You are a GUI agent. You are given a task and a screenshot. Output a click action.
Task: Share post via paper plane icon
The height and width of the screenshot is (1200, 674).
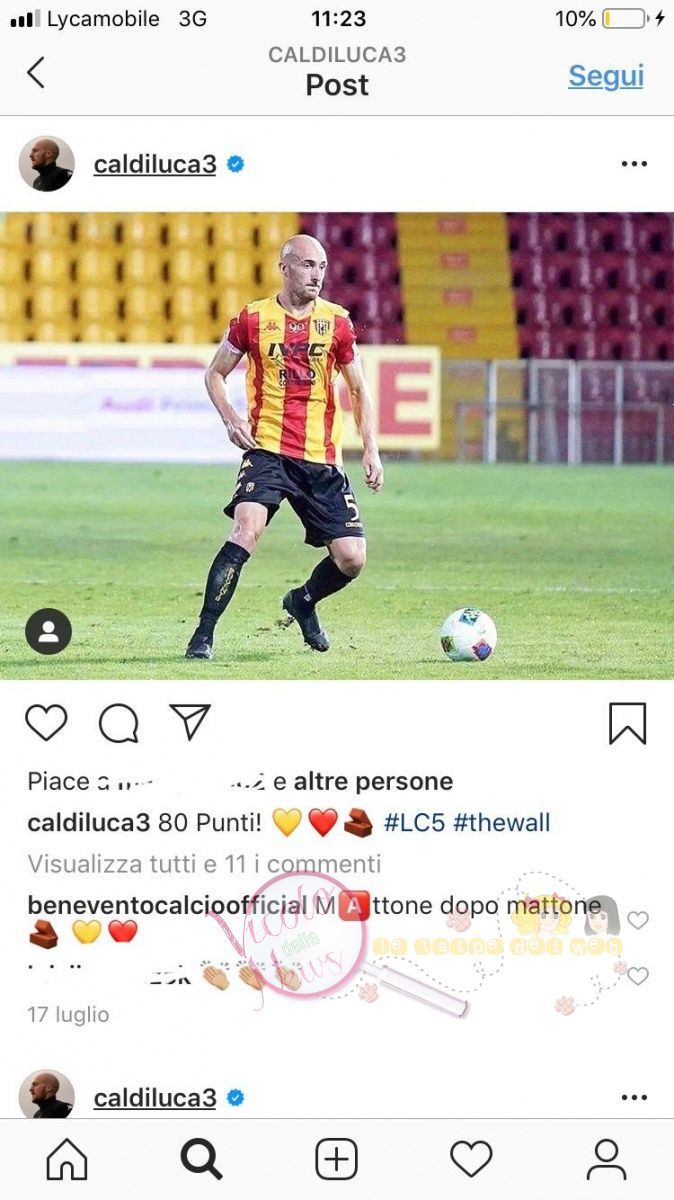190,722
